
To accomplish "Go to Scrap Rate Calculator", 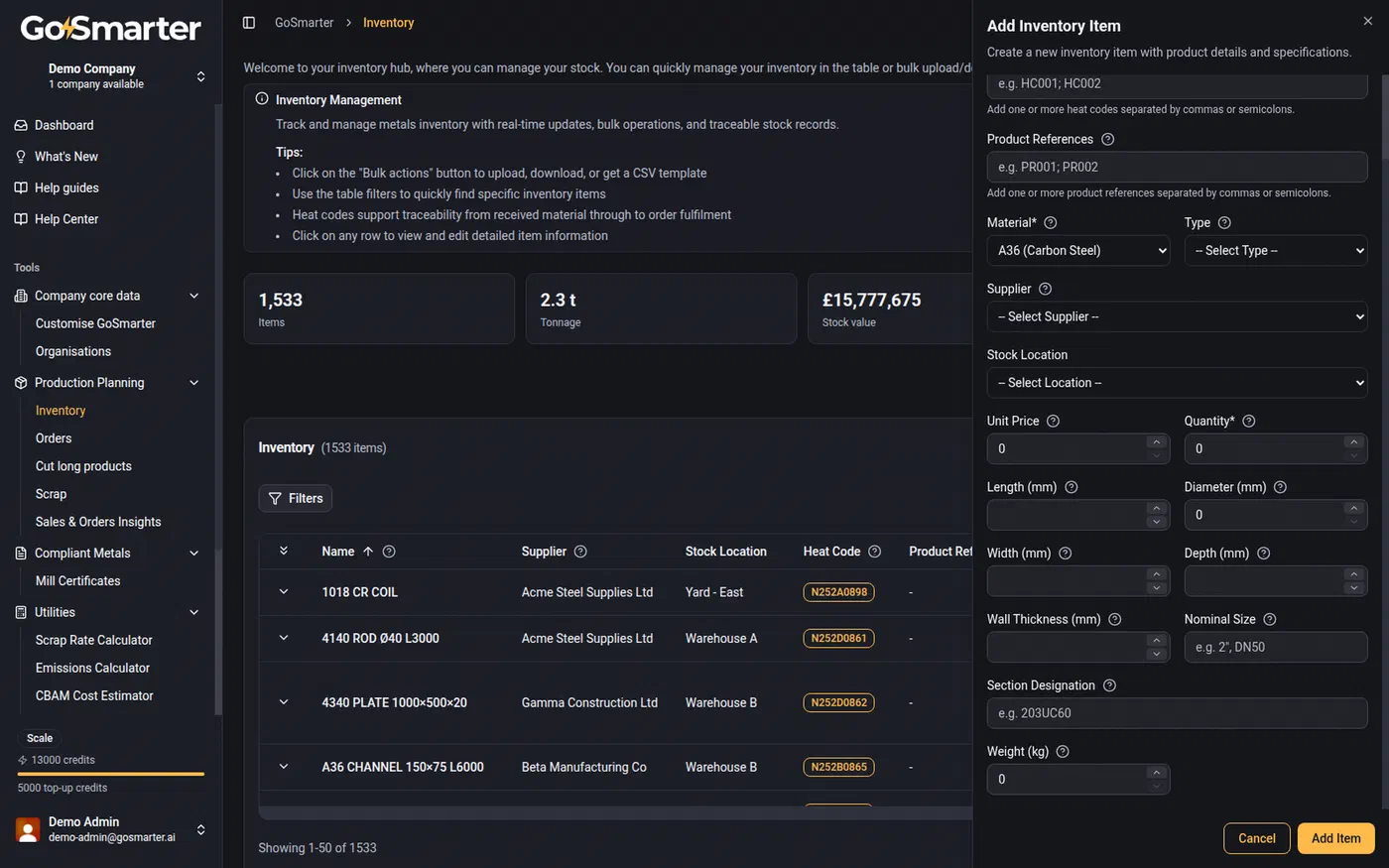I will 94,641.
